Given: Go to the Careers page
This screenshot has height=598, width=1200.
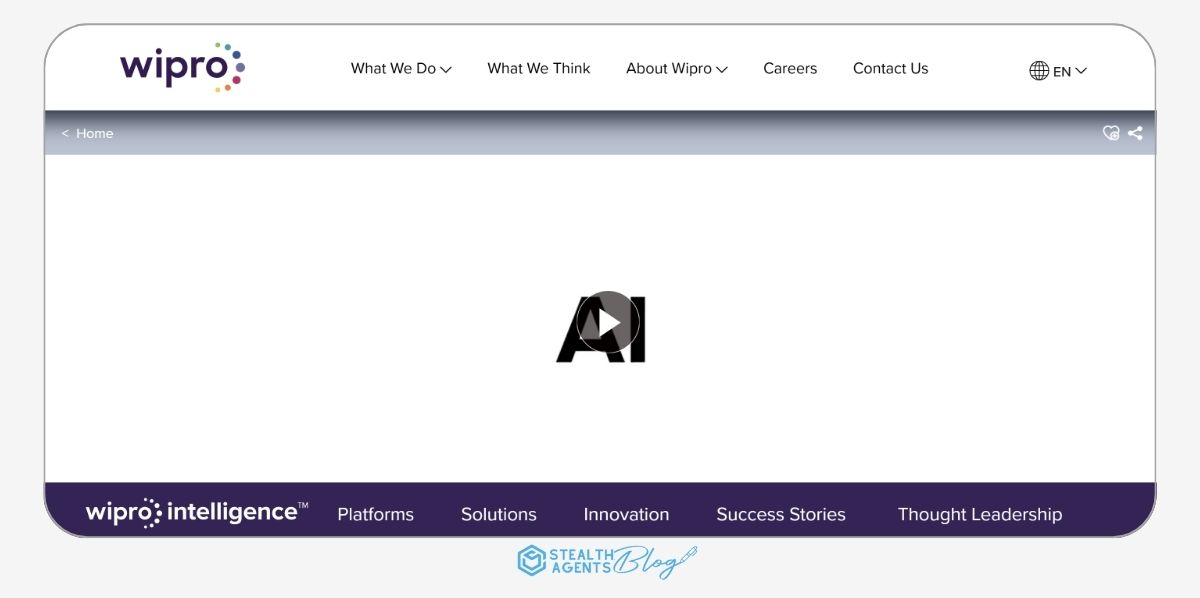Looking at the screenshot, I should (790, 69).
